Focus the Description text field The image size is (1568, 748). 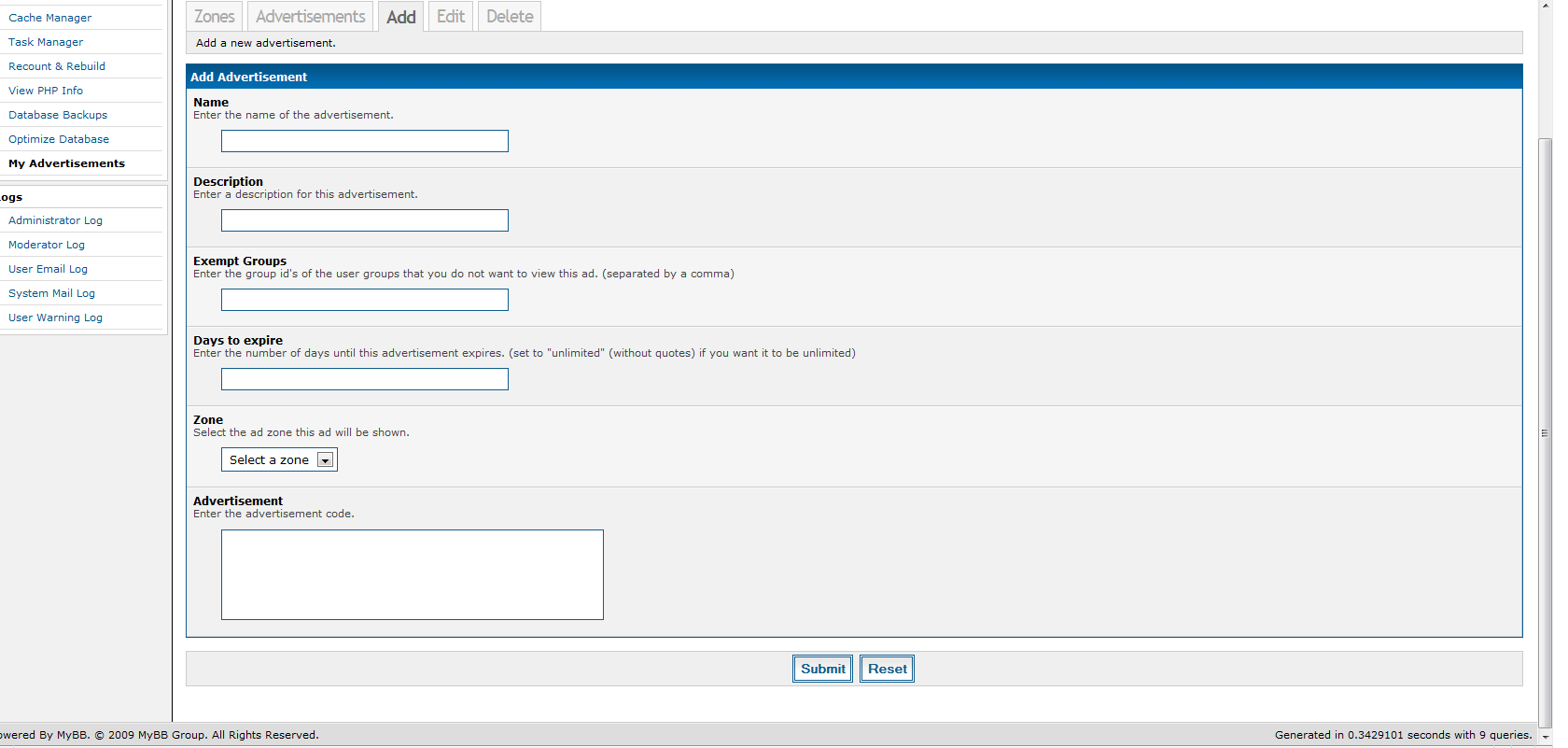pos(364,220)
